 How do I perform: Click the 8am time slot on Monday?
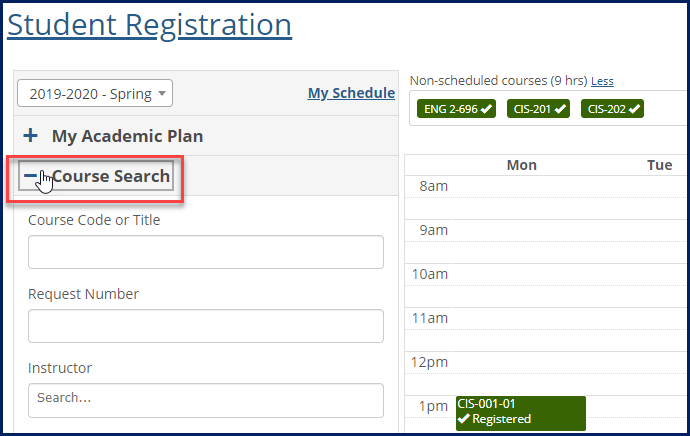point(522,197)
